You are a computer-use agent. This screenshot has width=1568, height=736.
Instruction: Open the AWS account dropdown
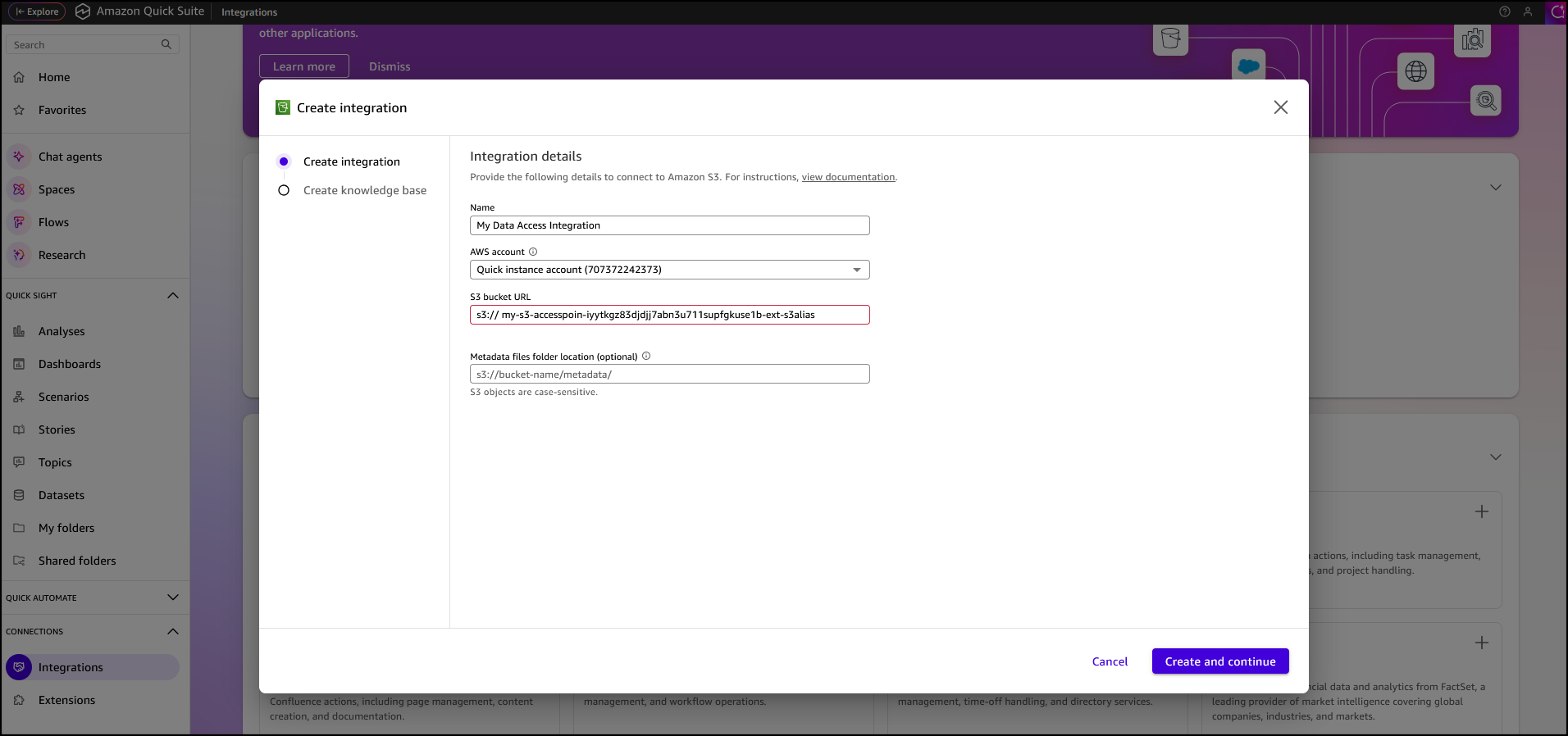(x=669, y=270)
